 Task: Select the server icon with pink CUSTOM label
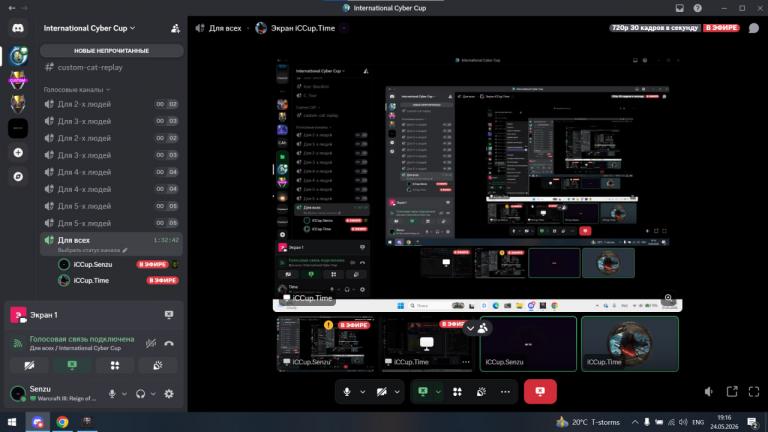pos(18,80)
